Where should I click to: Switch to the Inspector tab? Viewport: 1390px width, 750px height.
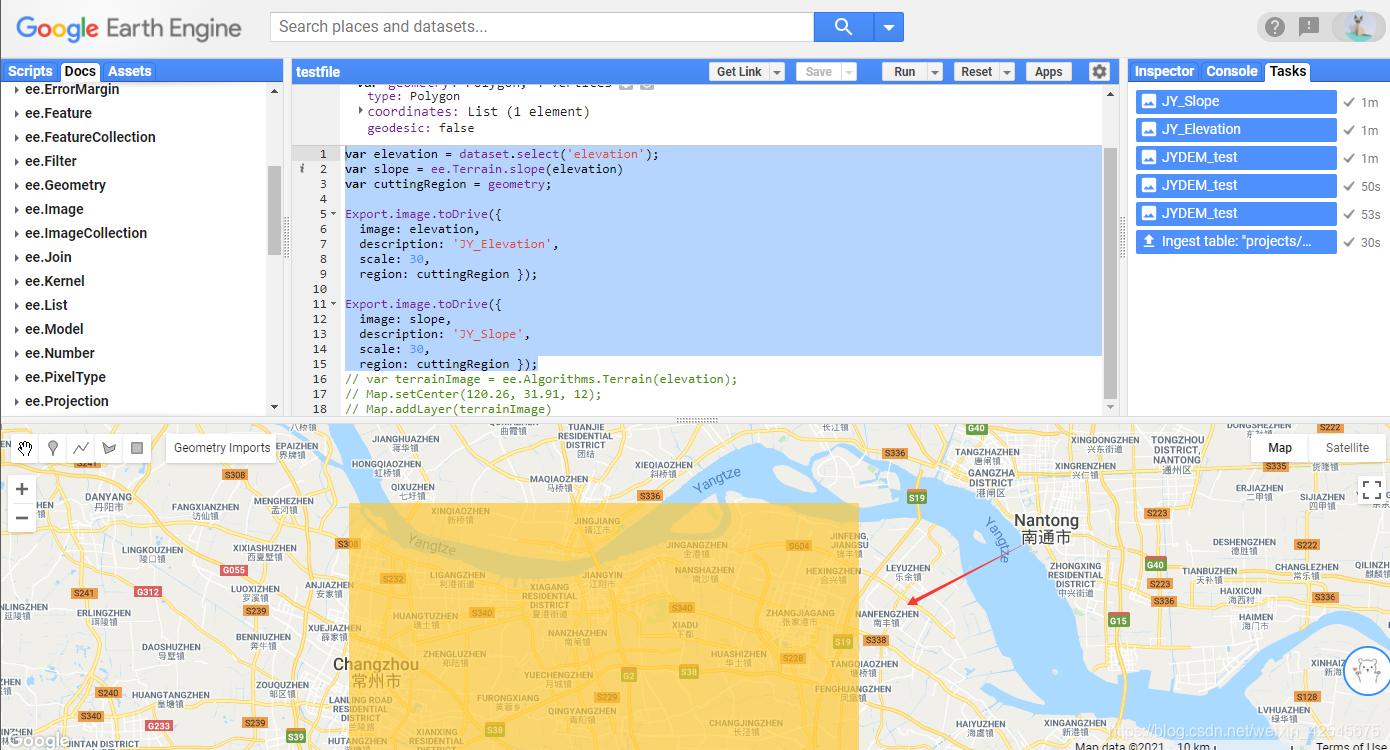point(1164,71)
